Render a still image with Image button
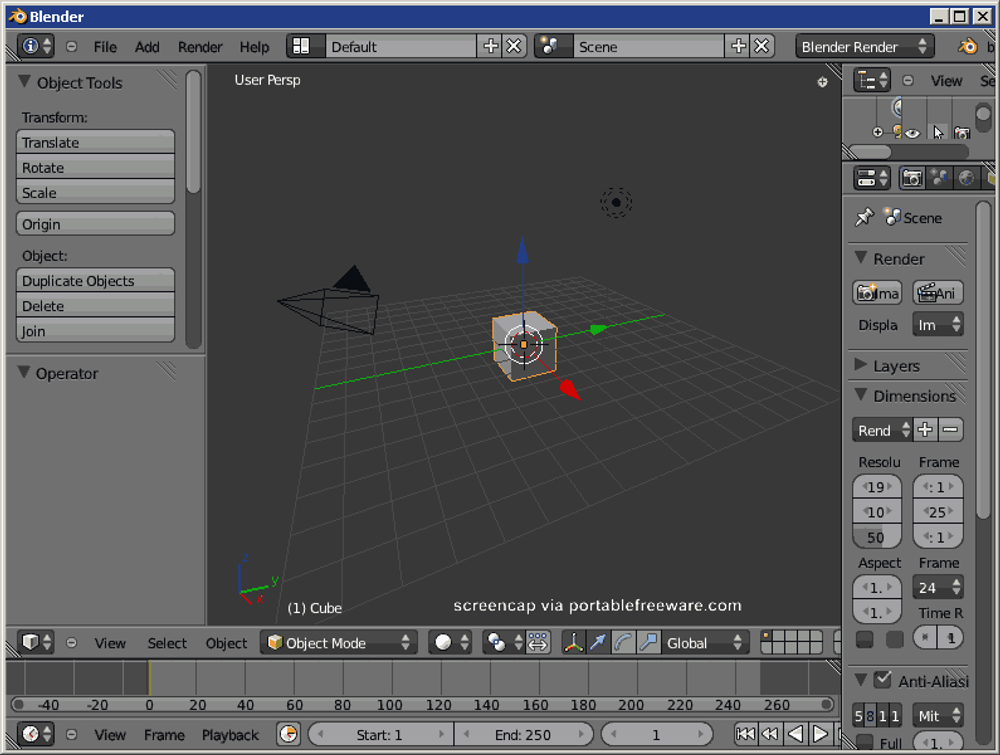This screenshot has width=1000, height=755. tap(878, 293)
